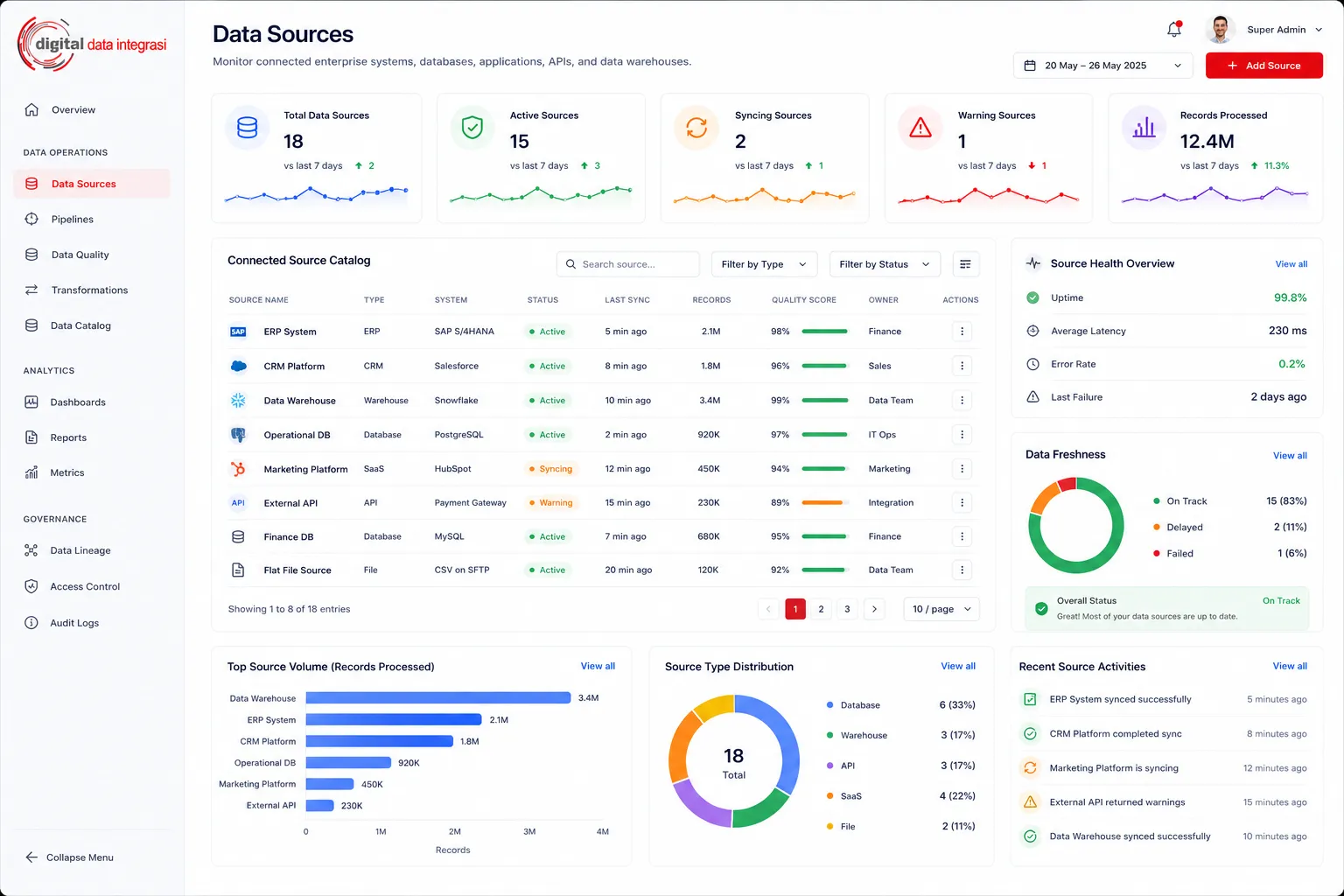Viewport: 1344px width, 896px height.
Task: Click the External API quality score bar
Action: tap(825, 502)
